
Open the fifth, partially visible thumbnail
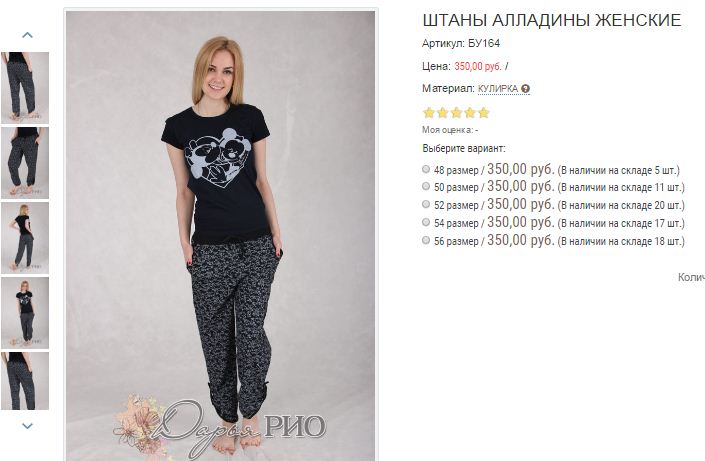(25, 381)
